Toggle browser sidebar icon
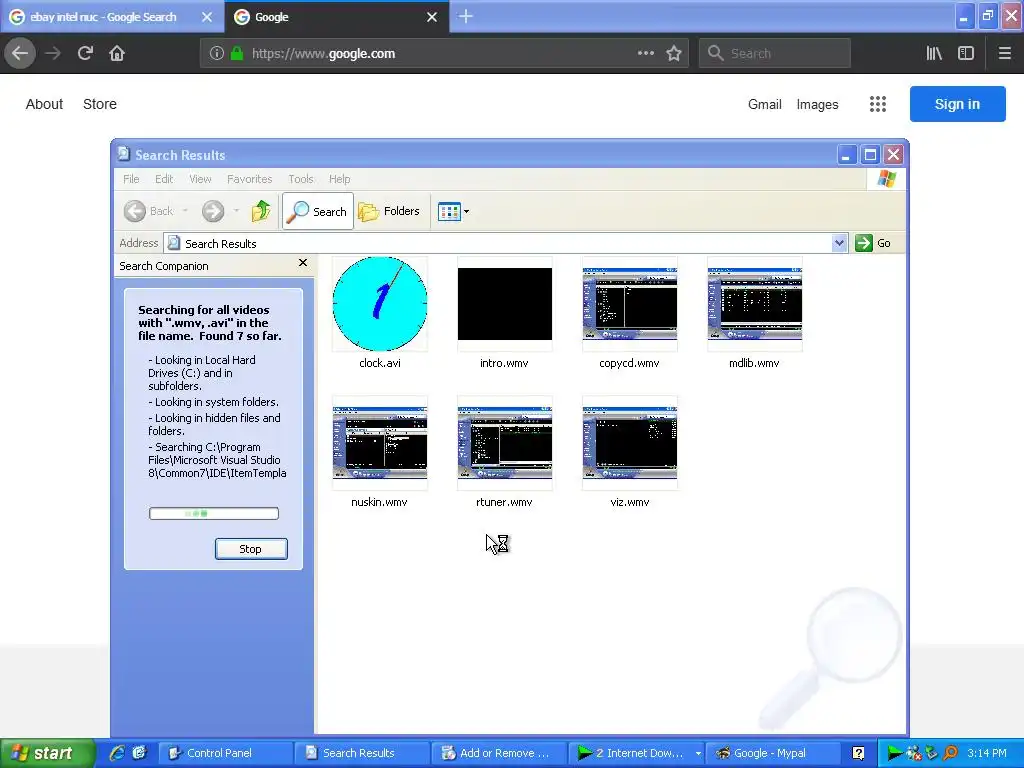 (x=966, y=54)
